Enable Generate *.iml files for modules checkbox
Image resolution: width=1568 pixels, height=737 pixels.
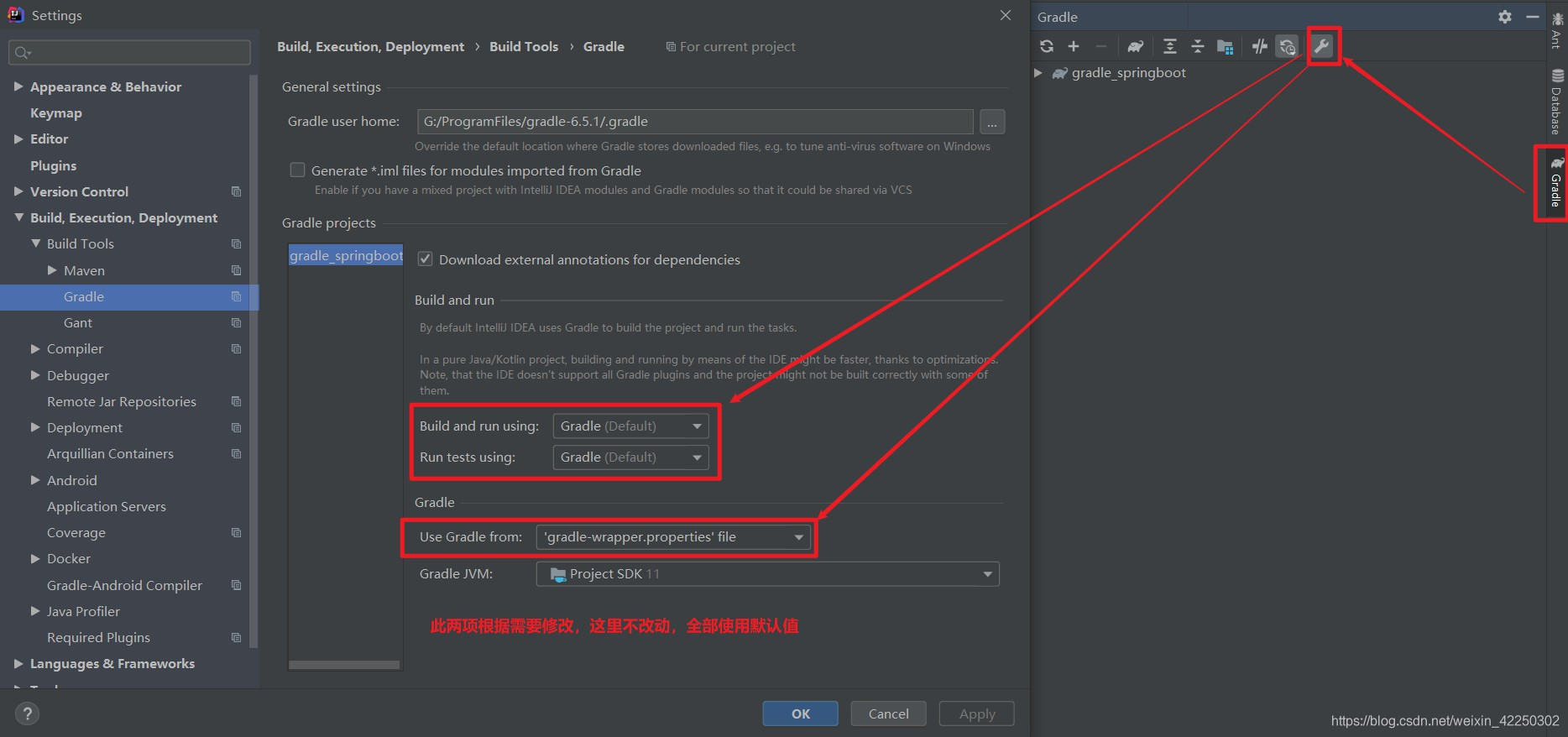[x=297, y=170]
